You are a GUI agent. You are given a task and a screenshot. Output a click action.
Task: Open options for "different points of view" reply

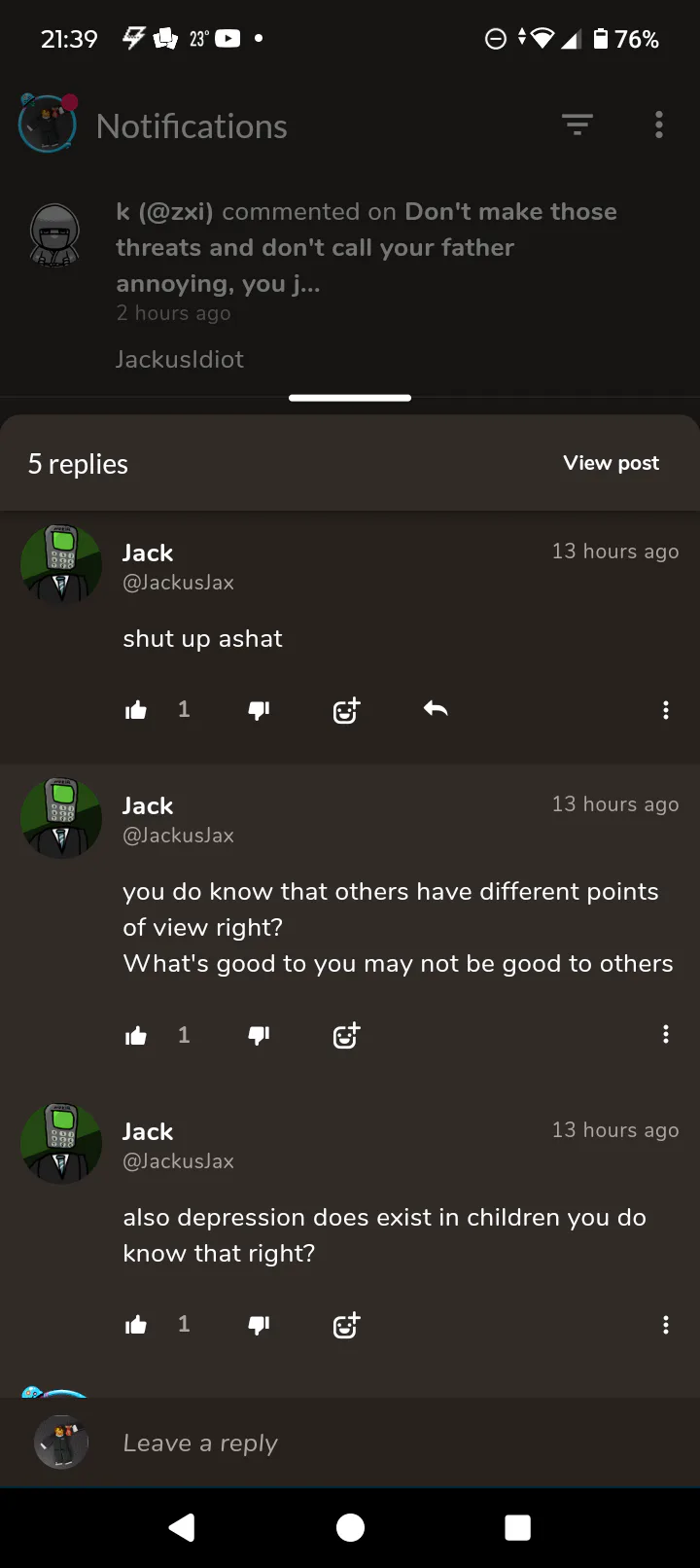[x=666, y=1034]
